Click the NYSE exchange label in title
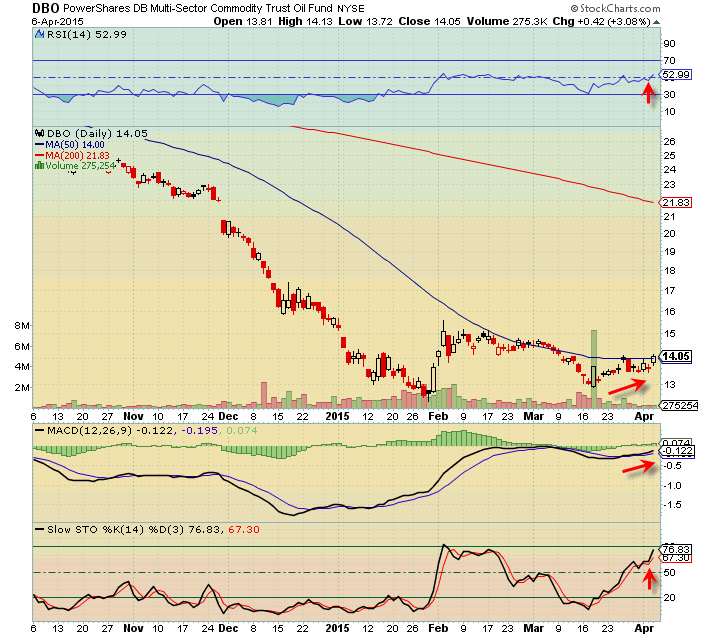704x637 pixels. point(351,9)
